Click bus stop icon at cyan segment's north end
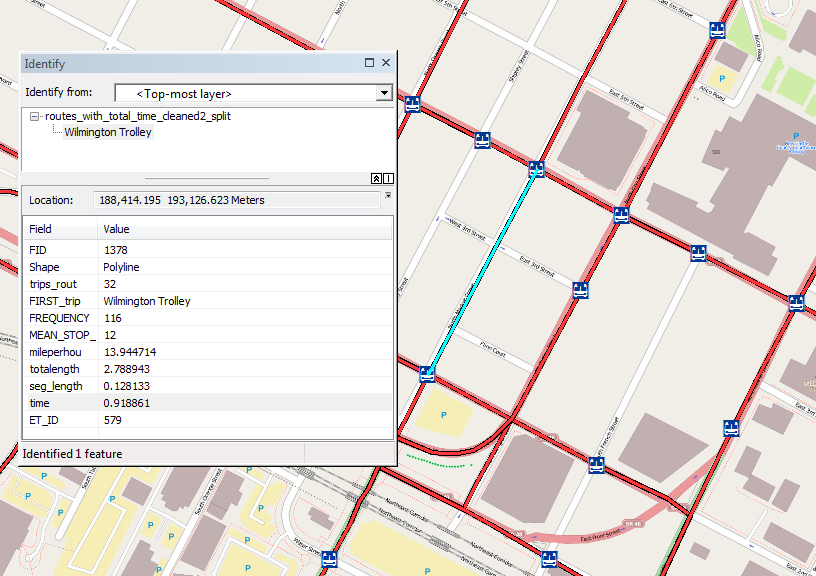Image resolution: width=816 pixels, height=576 pixels. [x=535, y=169]
